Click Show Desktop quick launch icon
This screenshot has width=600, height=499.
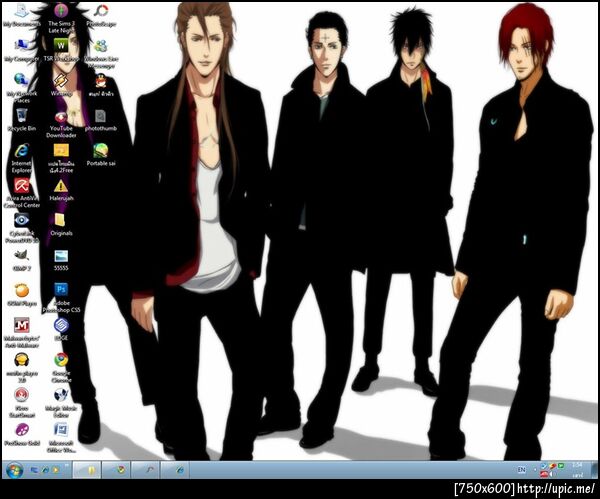34,470
